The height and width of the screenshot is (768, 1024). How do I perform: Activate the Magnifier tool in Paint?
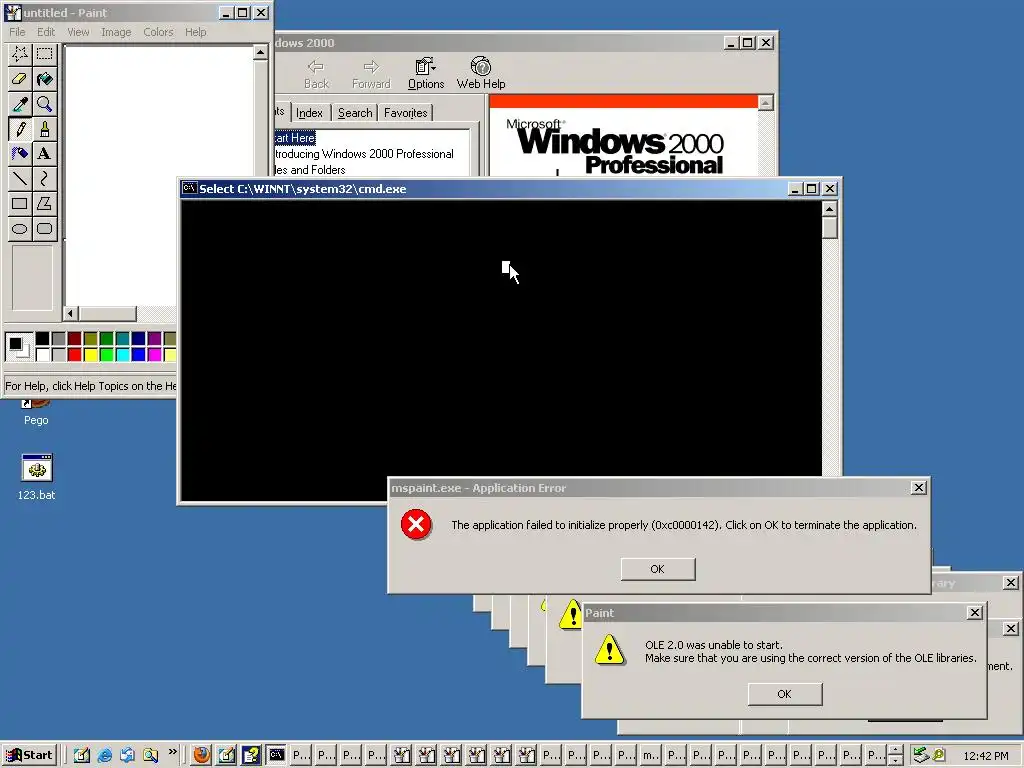coord(44,103)
